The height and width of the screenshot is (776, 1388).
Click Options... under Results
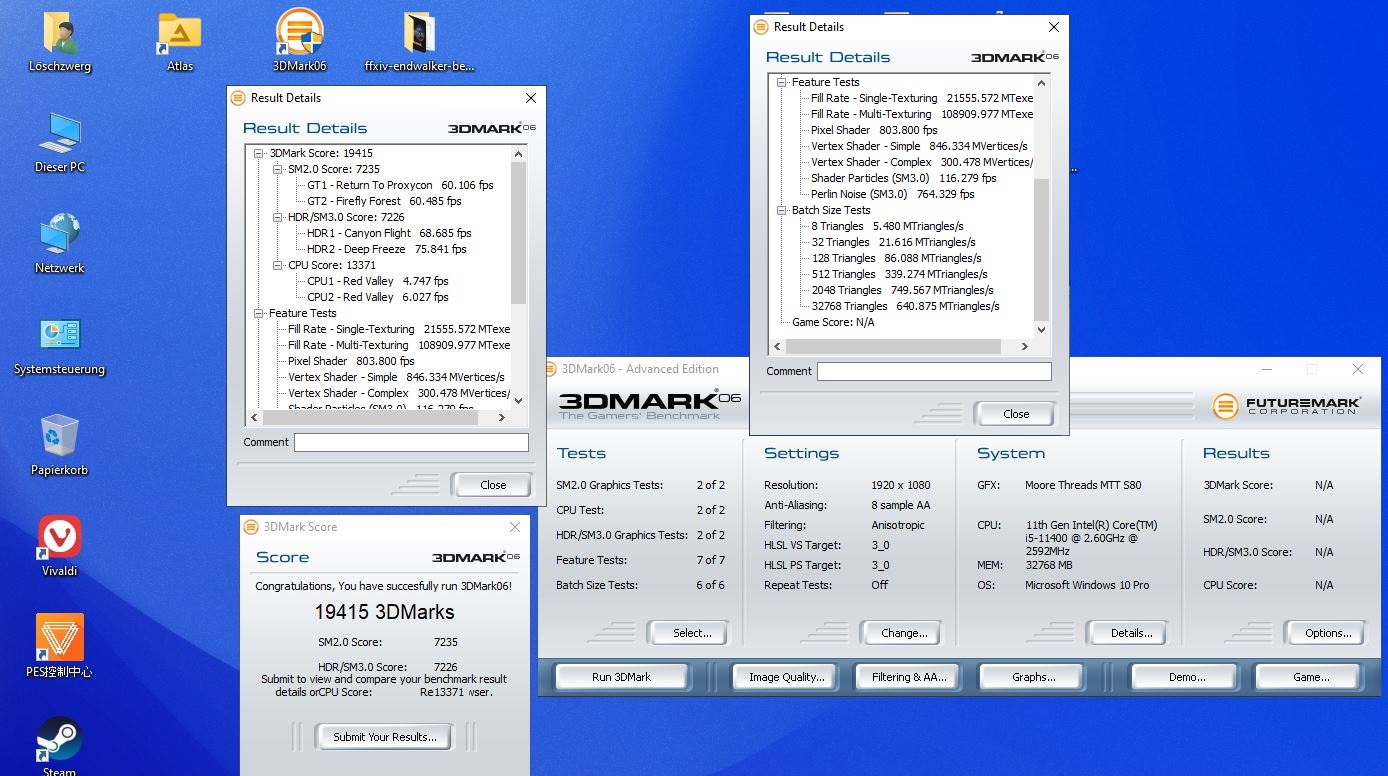(1327, 633)
